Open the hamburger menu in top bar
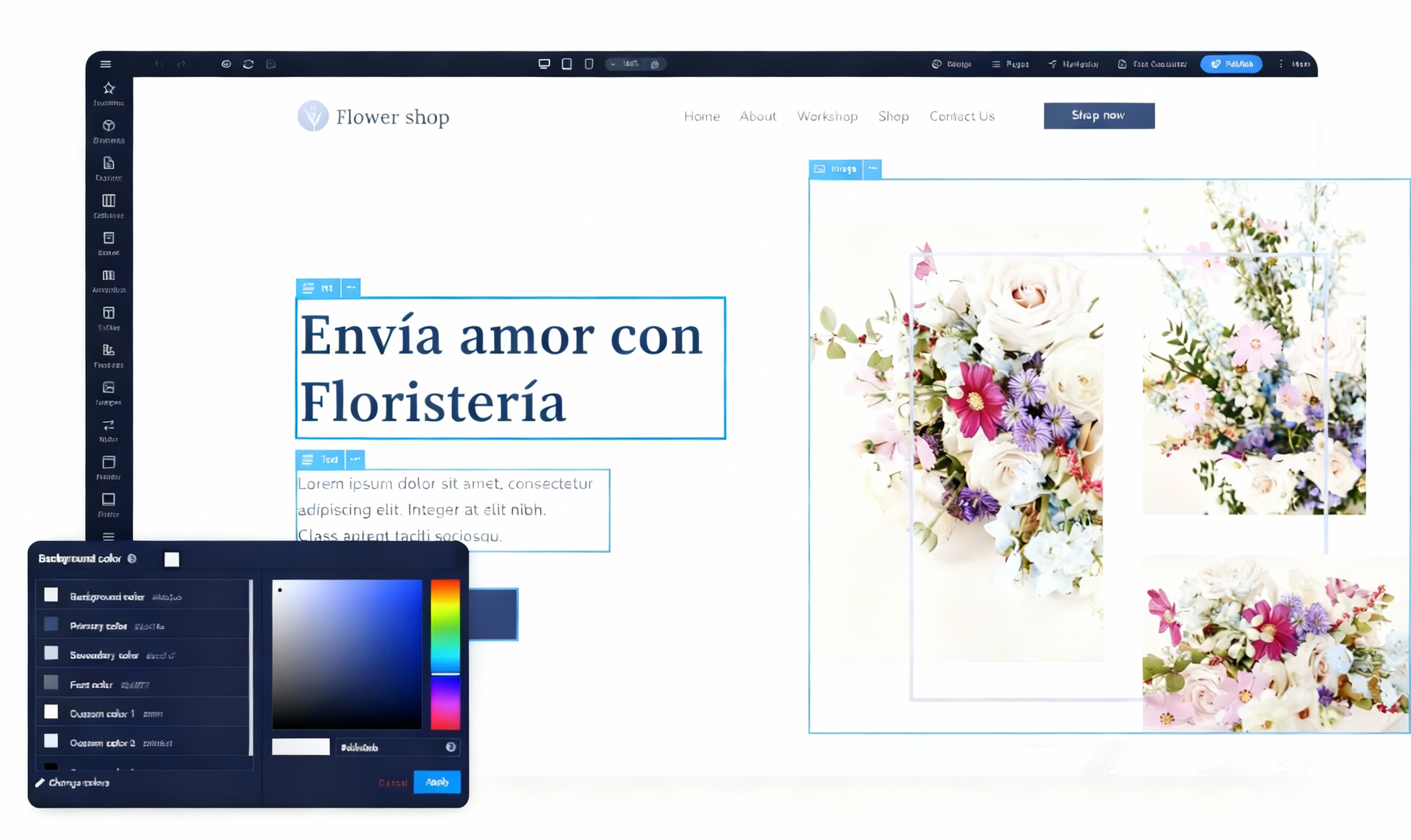1411x840 pixels. click(x=106, y=64)
